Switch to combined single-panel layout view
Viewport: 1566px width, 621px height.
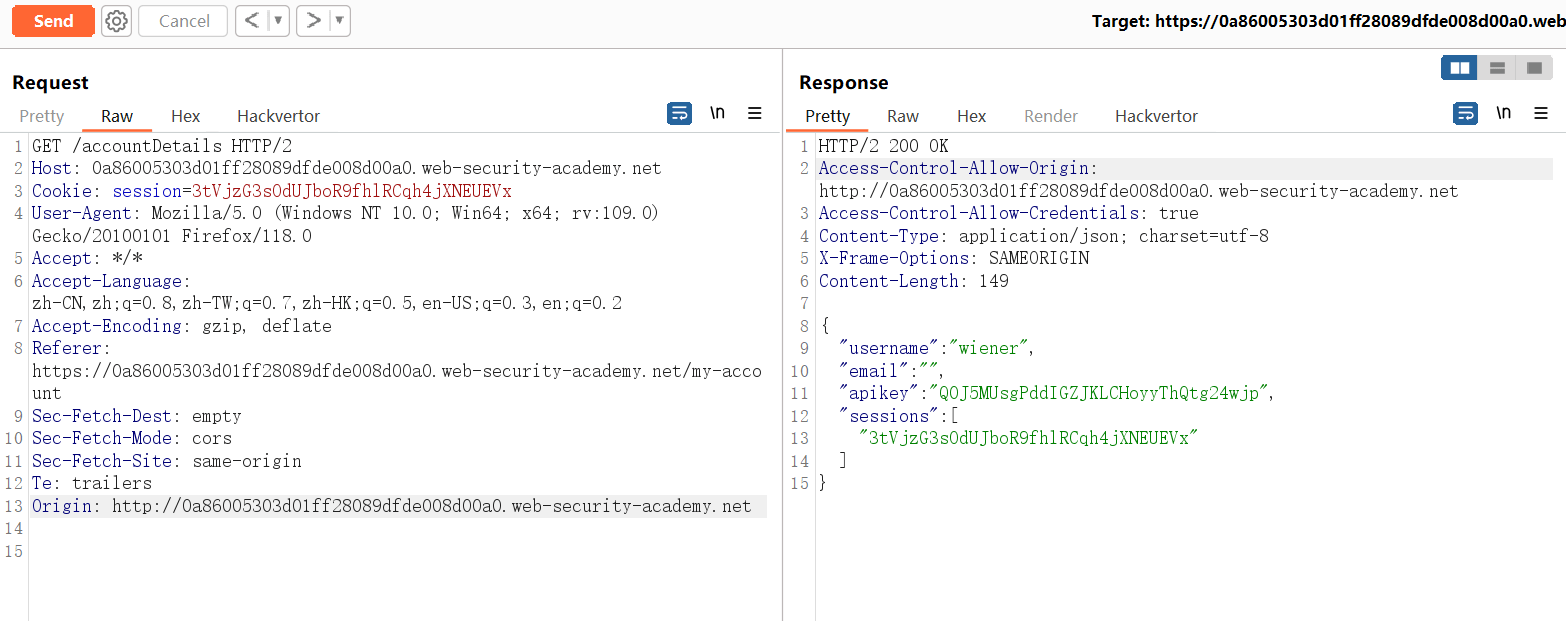point(1534,68)
